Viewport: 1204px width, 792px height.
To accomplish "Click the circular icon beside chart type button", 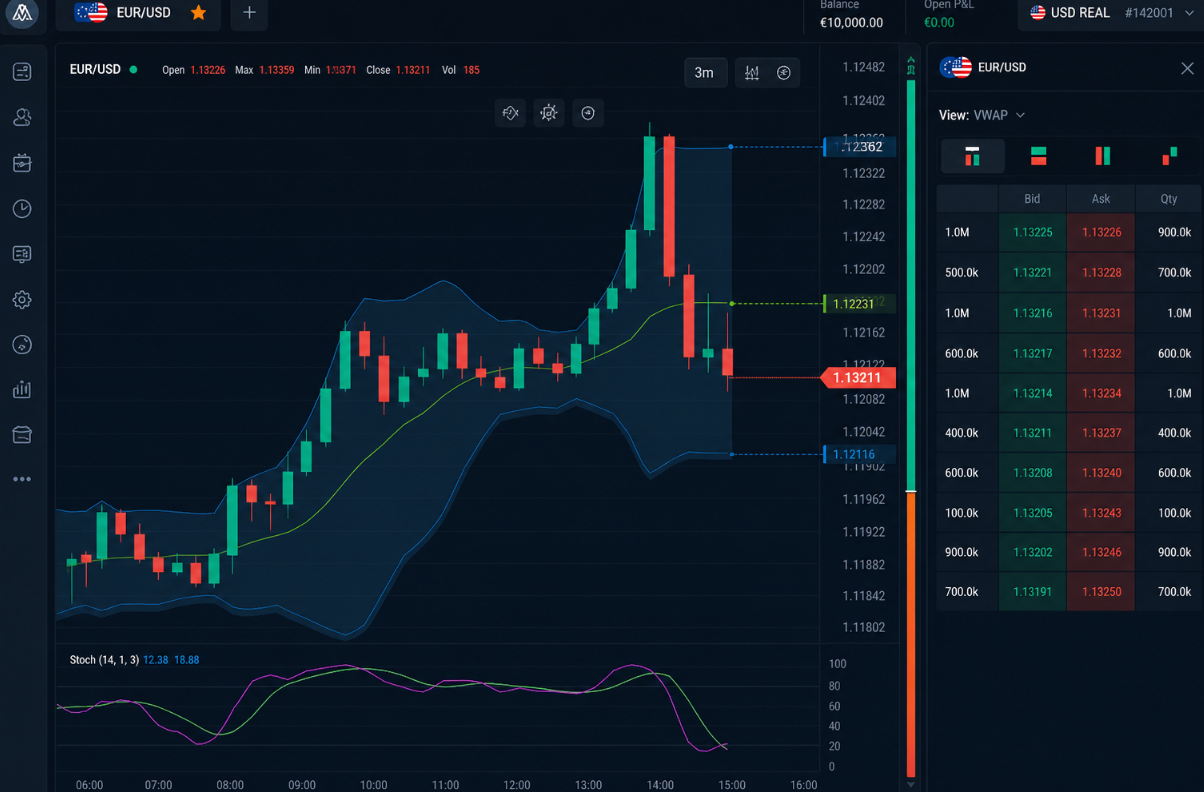I will (x=784, y=72).
